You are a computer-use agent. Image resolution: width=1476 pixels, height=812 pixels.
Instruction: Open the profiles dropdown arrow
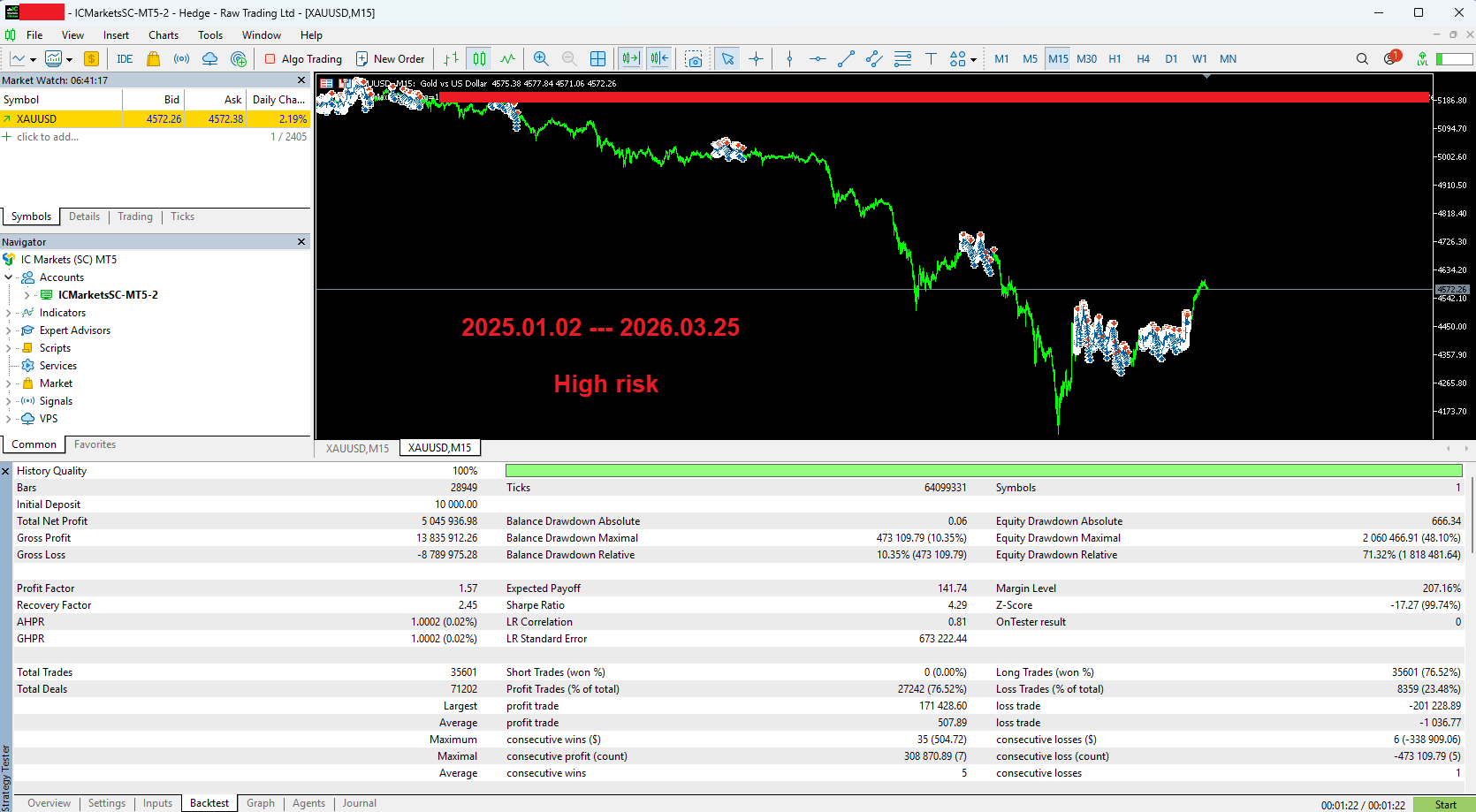pos(69,60)
